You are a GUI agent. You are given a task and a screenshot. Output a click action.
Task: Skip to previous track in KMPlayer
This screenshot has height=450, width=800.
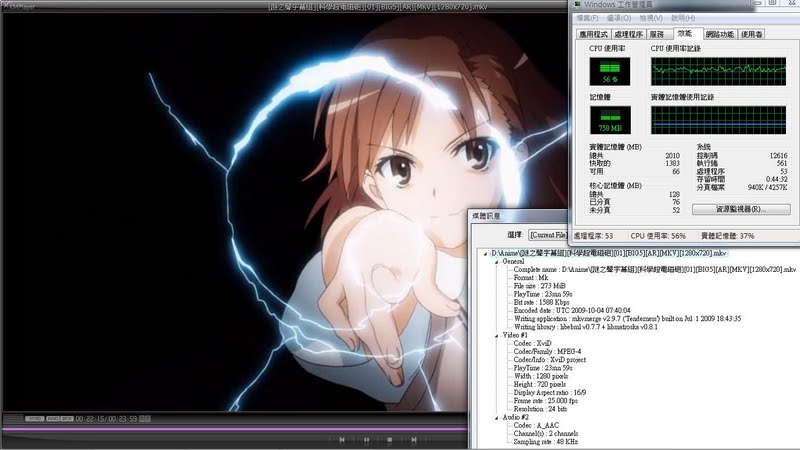tap(342, 440)
